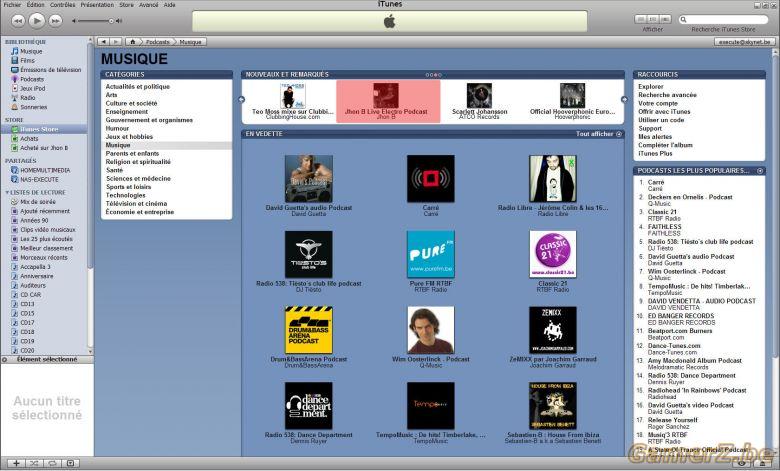
Task: Skip to the next track button
Action: (55, 21)
